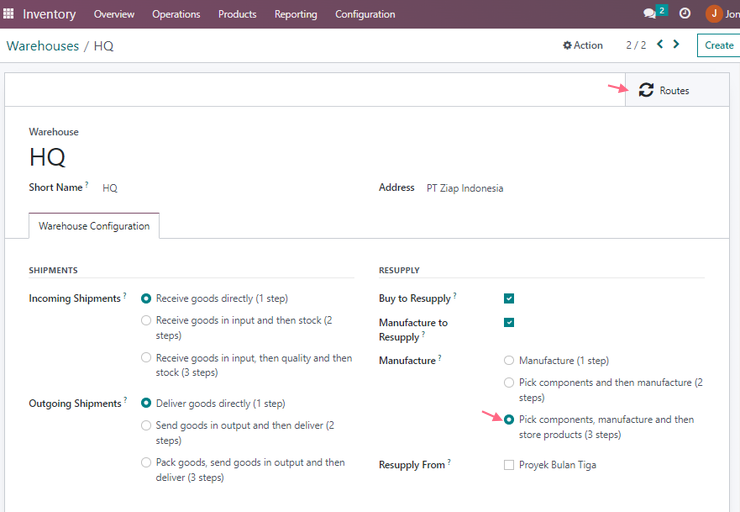The width and height of the screenshot is (740, 512).
Task: Go to previous warehouse record arrow
Action: click(x=660, y=44)
